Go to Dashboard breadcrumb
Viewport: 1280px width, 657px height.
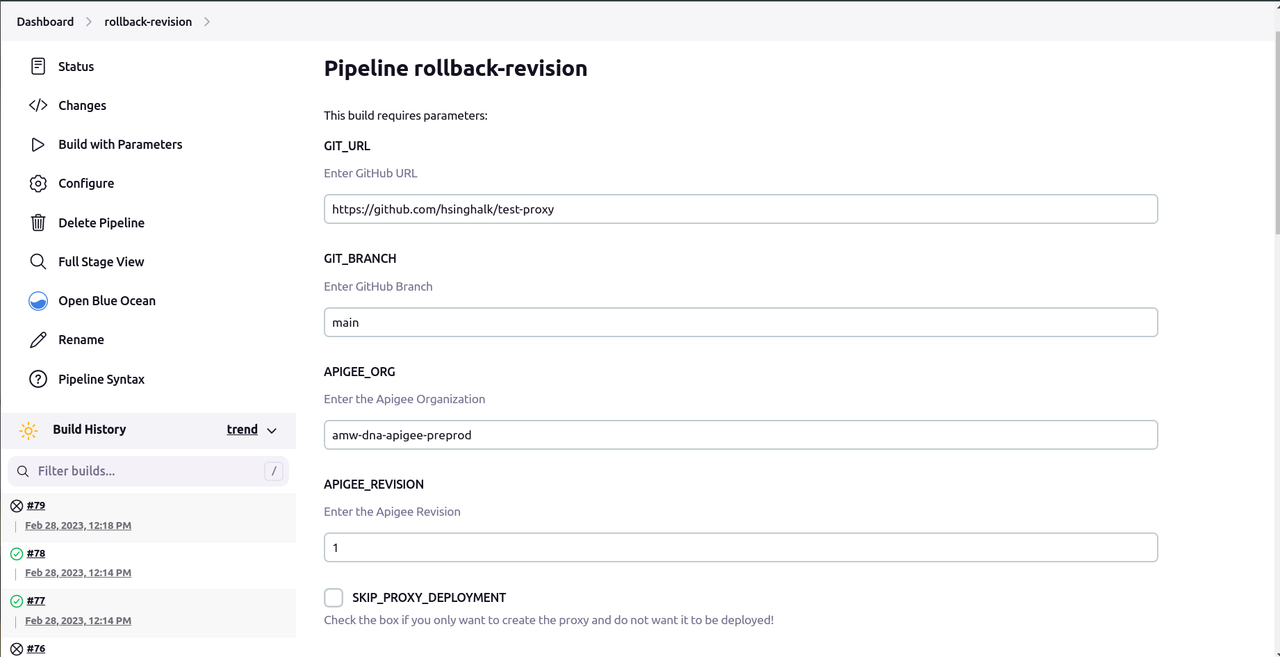(45, 21)
